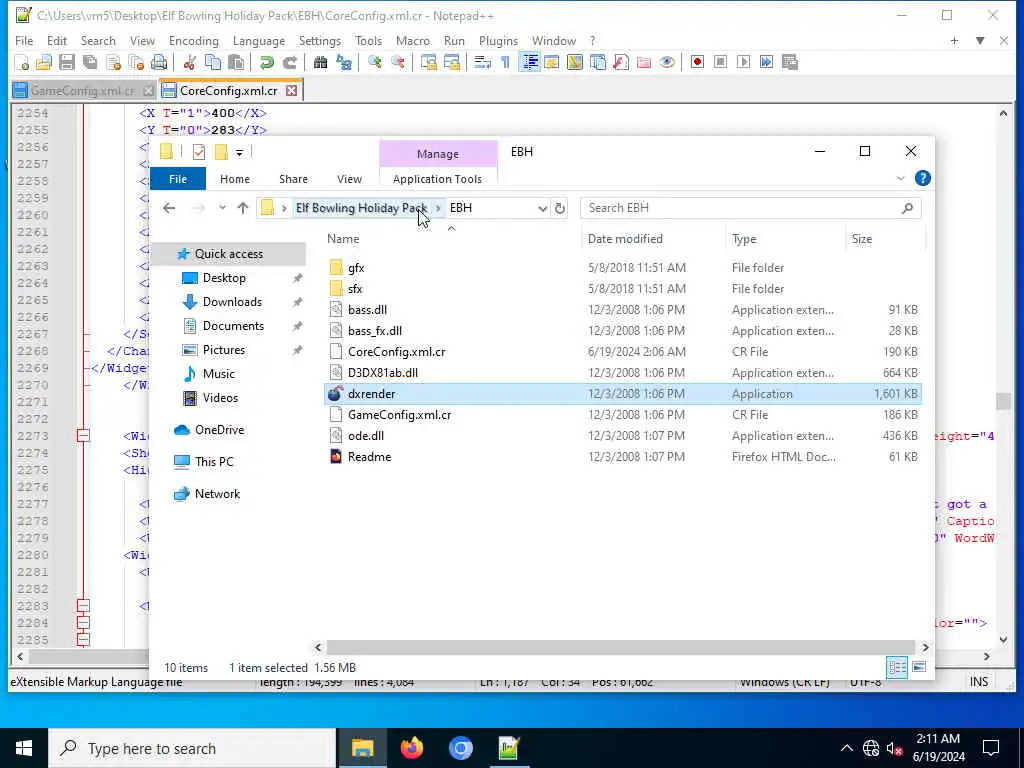Image resolution: width=1024 pixels, height=768 pixels.
Task: Open the Macro menu in Notepad++
Action: (412, 40)
